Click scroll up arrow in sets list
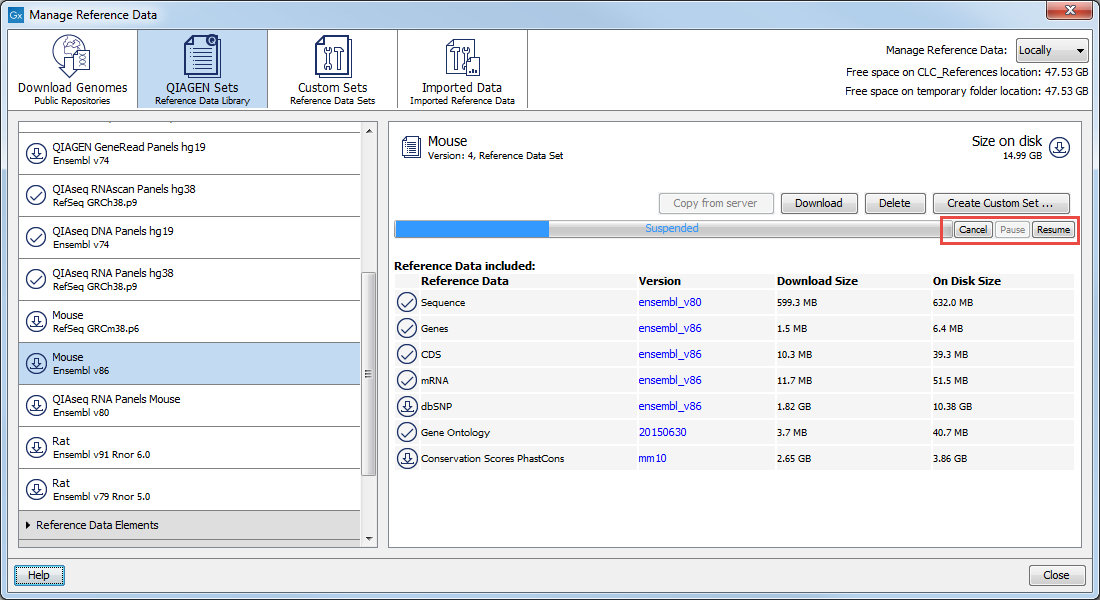The width and height of the screenshot is (1100, 600). [369, 131]
